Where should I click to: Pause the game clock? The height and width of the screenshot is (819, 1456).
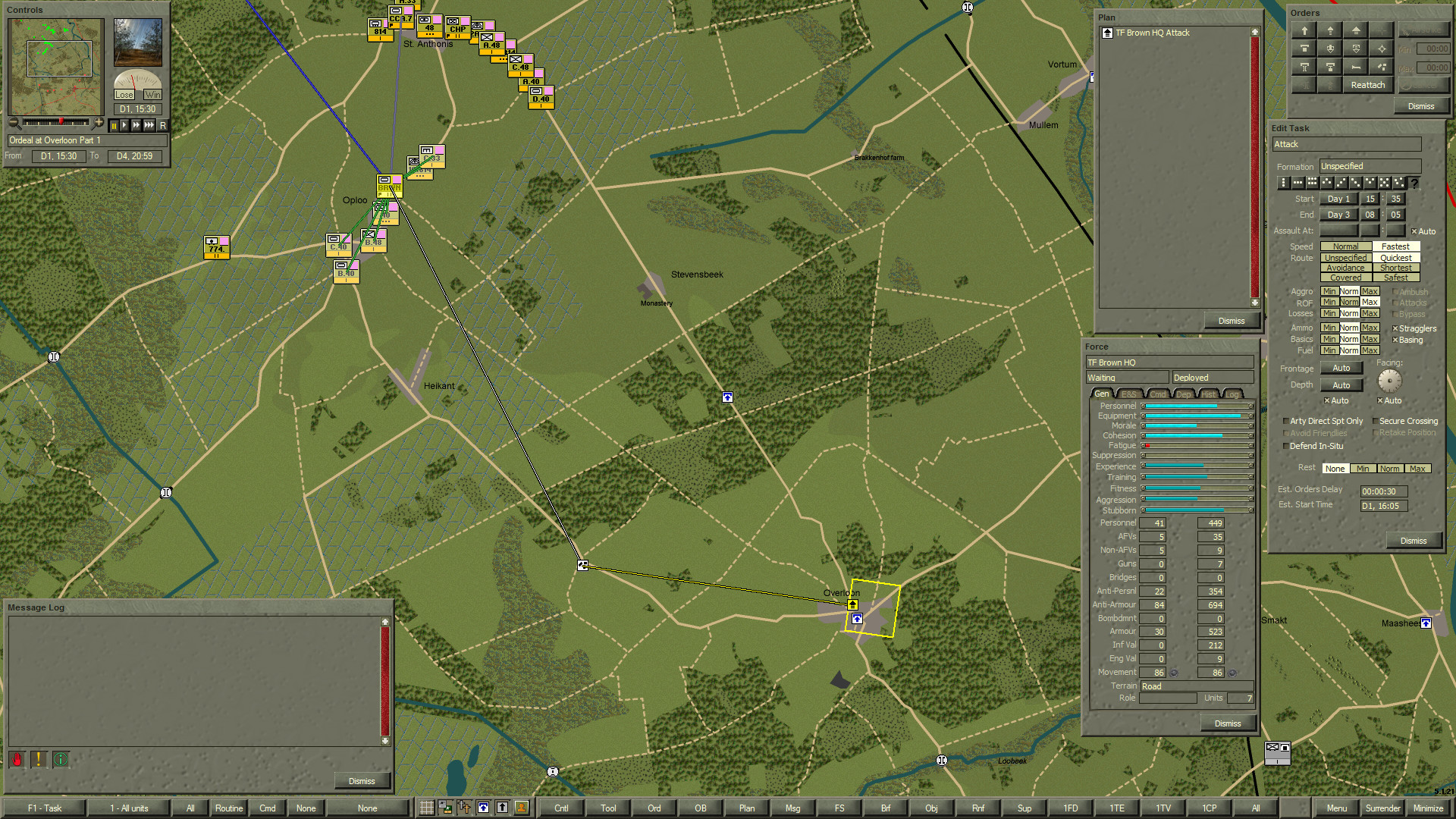tap(114, 124)
